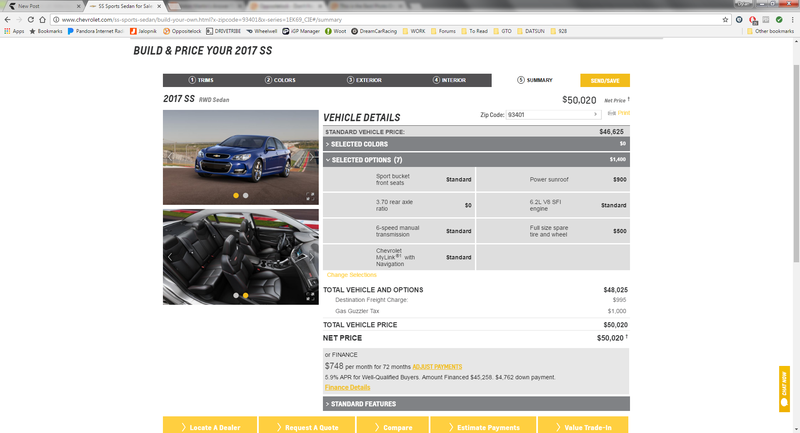Screen dimensions: 800x433
Task: Expand exterior car image to fullscreen
Action: [310, 196]
